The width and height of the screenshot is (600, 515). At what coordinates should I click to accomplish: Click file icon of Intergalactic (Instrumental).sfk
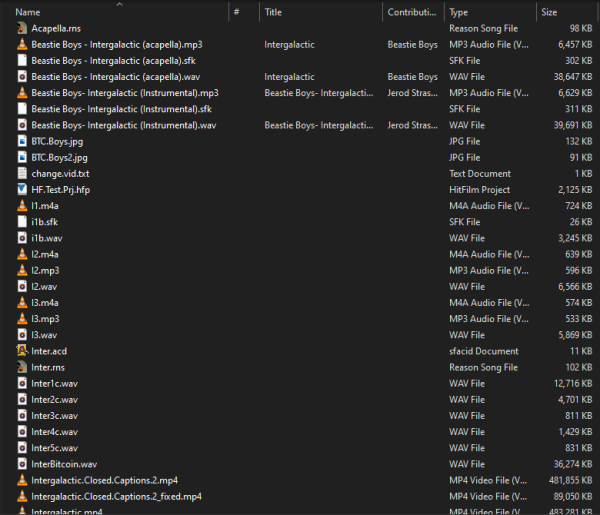[x=22, y=109]
